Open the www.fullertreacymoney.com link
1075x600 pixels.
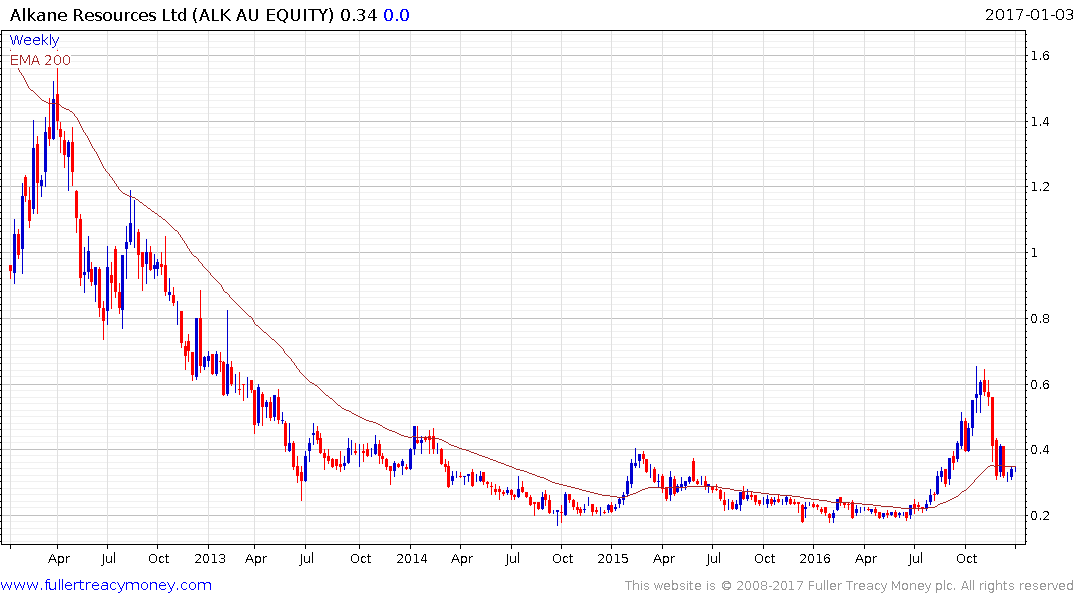106,585
